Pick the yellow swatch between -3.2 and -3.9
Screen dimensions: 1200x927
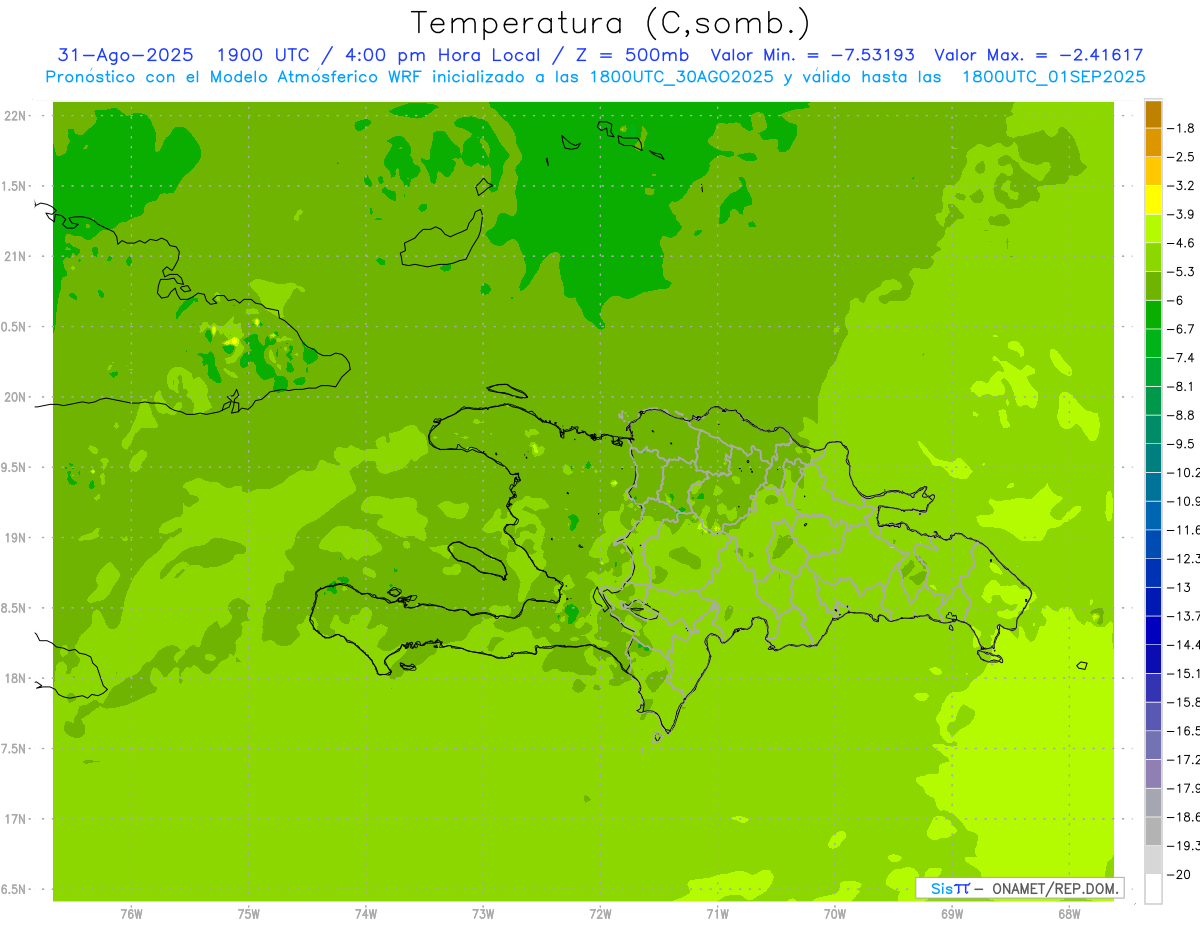click(x=1153, y=200)
